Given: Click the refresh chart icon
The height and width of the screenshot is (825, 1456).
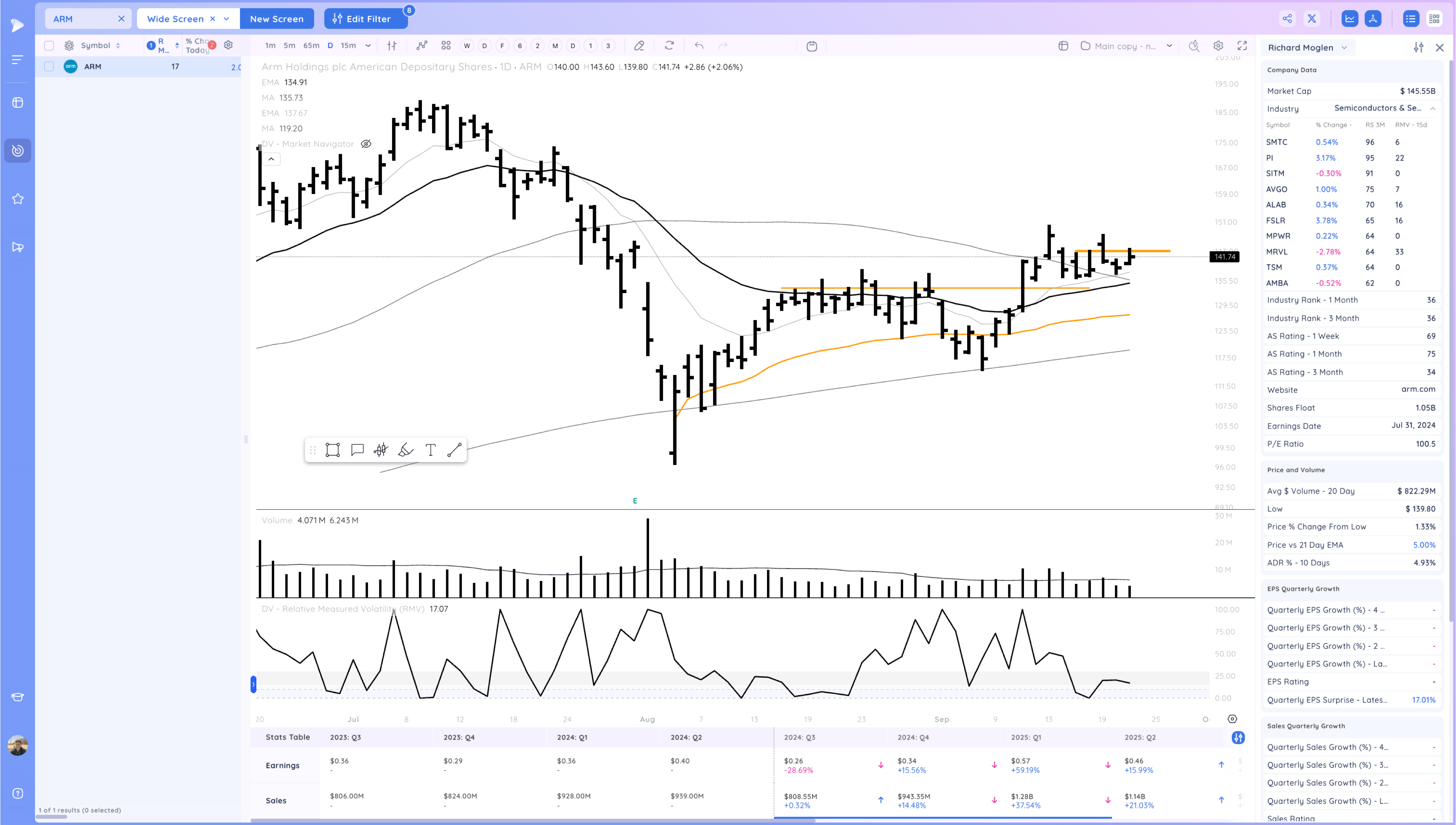Looking at the screenshot, I should click(x=669, y=46).
